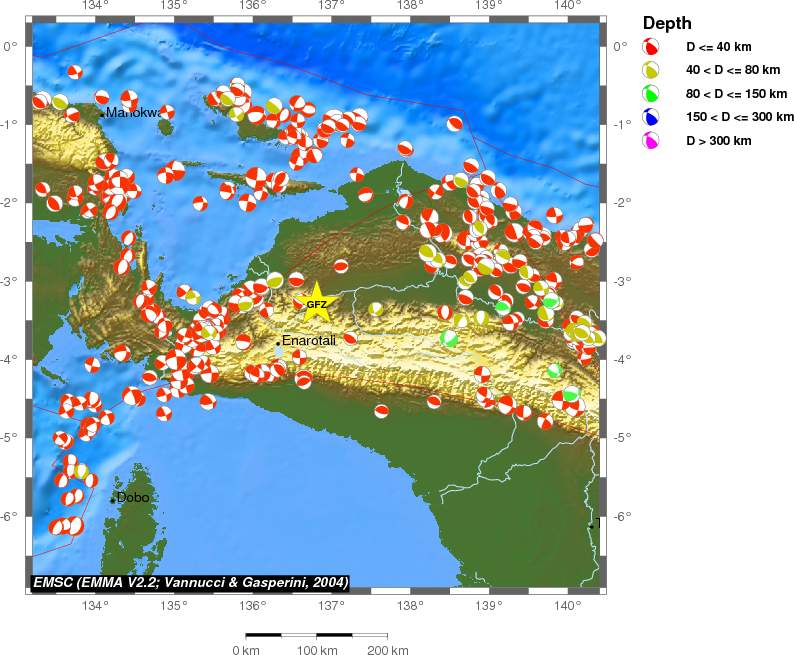
Task: Click the magenta D > 300 km legend symbol
Action: click(x=651, y=141)
